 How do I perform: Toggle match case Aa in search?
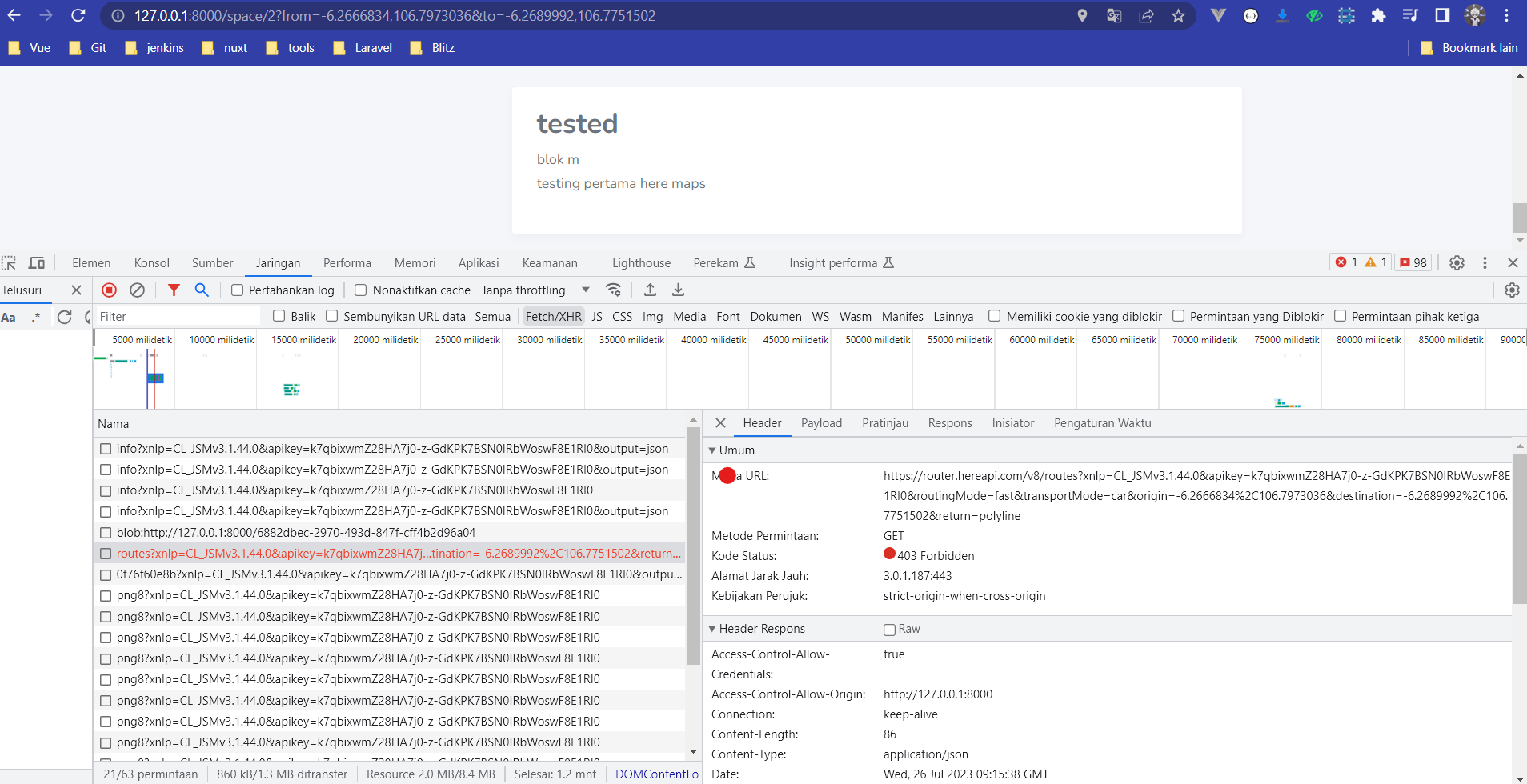pyautogui.click(x=9, y=317)
